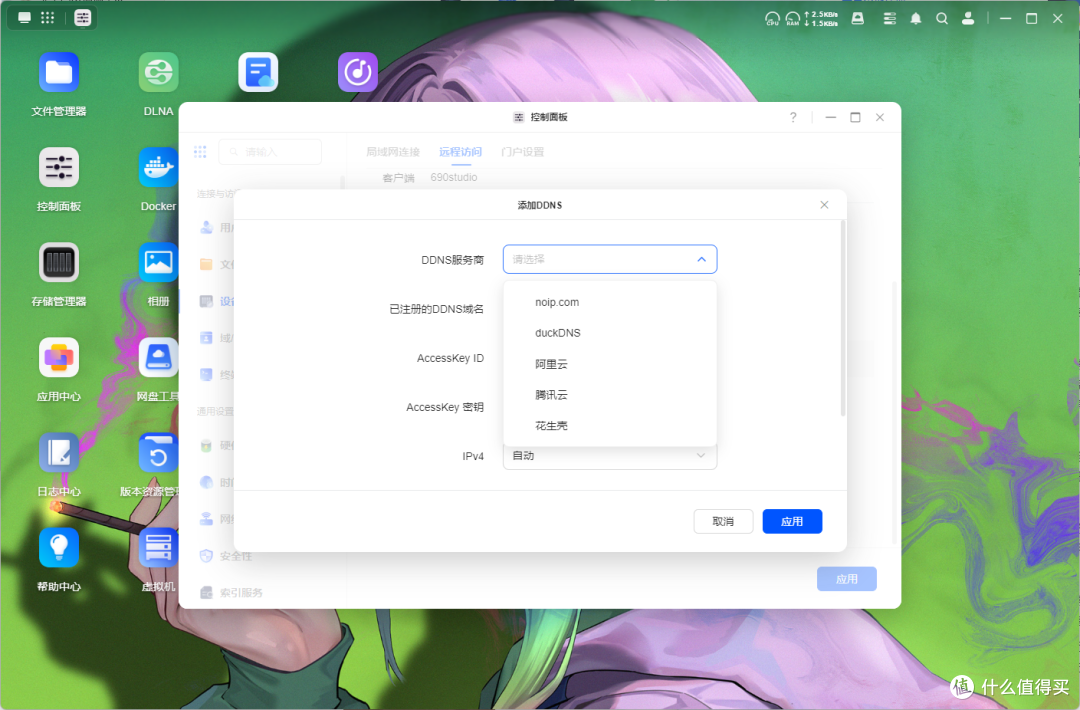Launch the purple music app icon
Image resolution: width=1080 pixels, height=710 pixels.
tap(357, 72)
